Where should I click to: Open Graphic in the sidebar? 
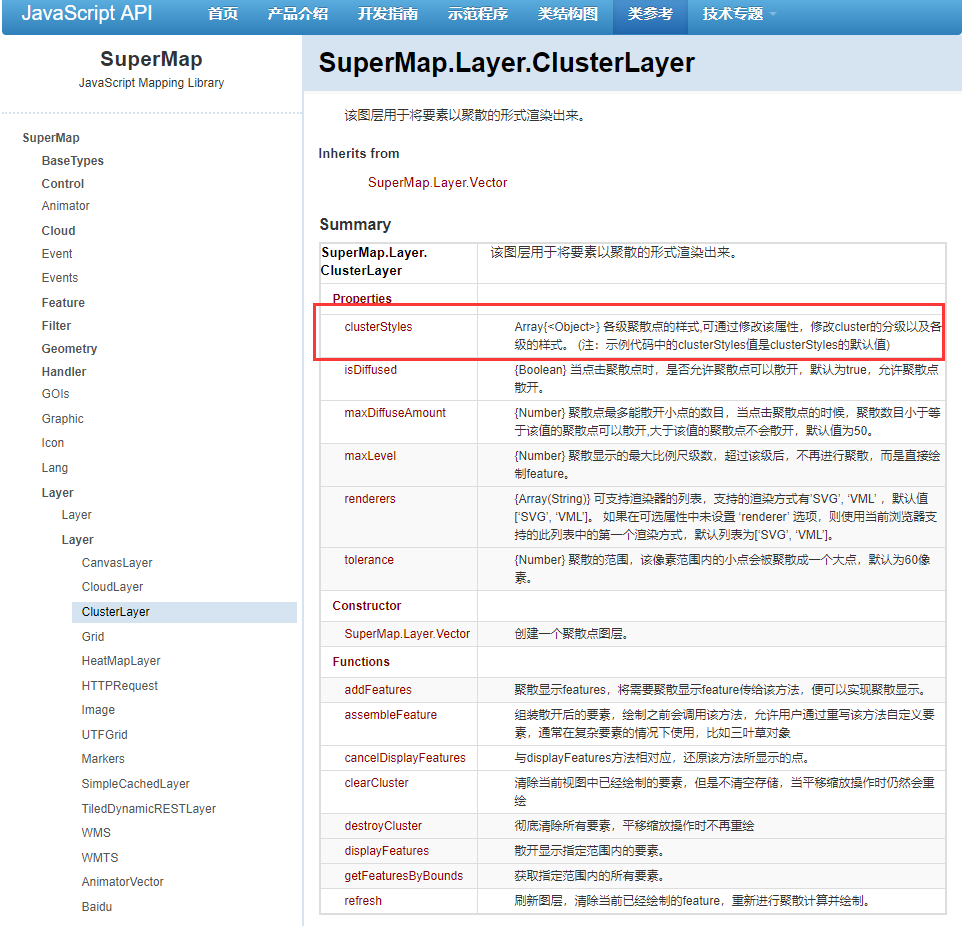(x=63, y=419)
